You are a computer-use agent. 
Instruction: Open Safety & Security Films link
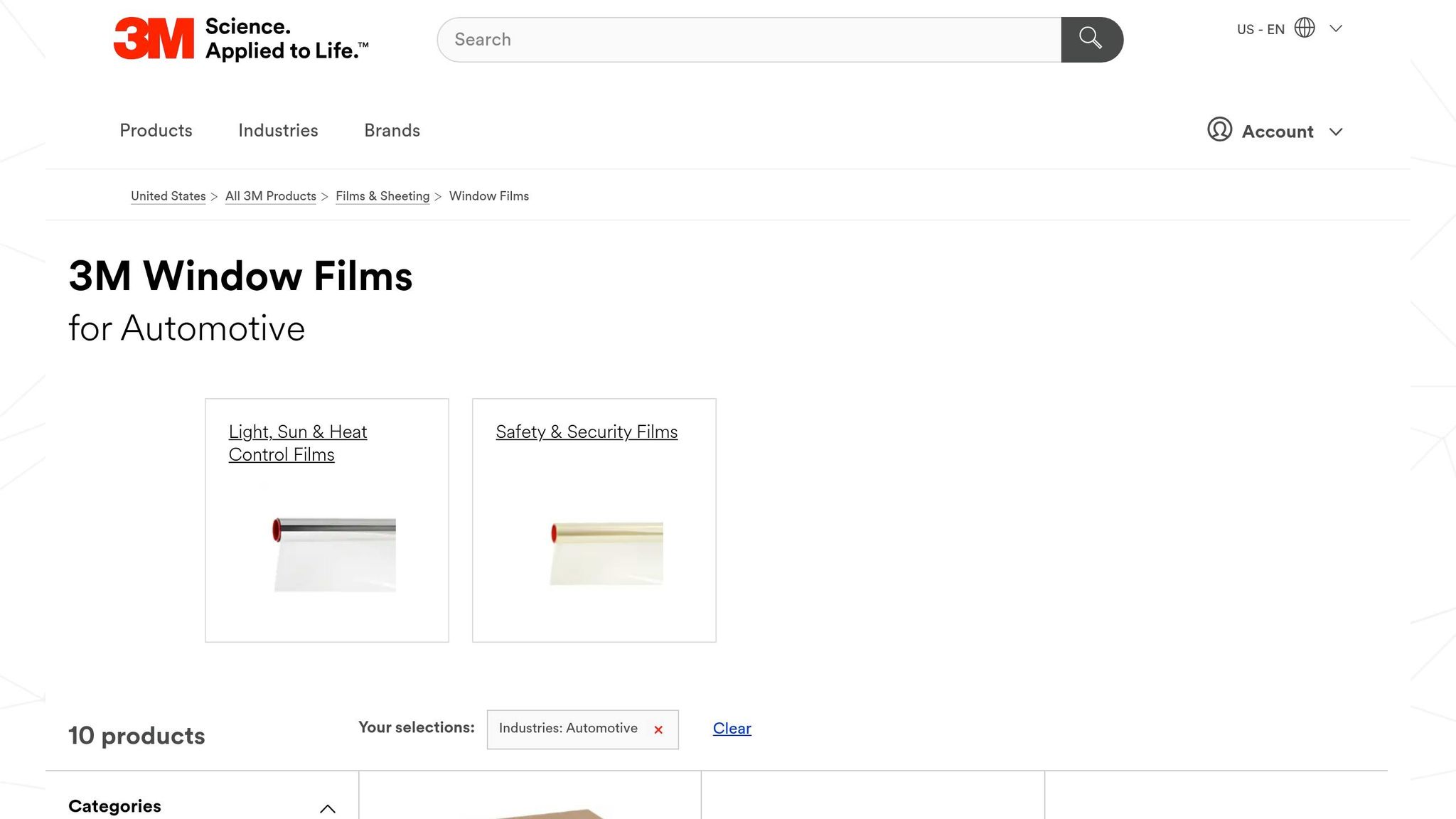587,432
